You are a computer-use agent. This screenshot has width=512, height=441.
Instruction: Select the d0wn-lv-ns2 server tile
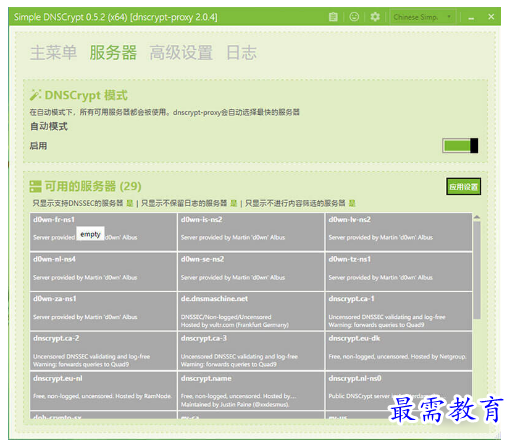pyautogui.click(x=399, y=232)
